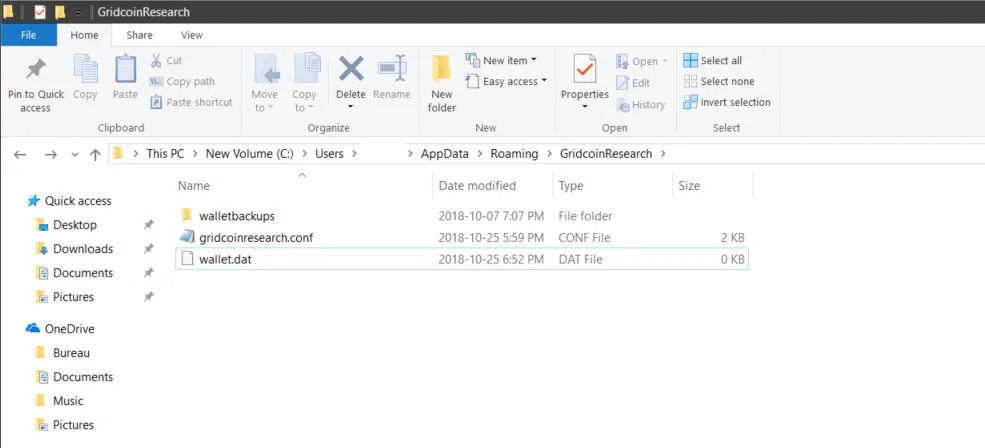Select the wallet.dat file
This screenshot has width=985, height=448.
pos(462,259)
